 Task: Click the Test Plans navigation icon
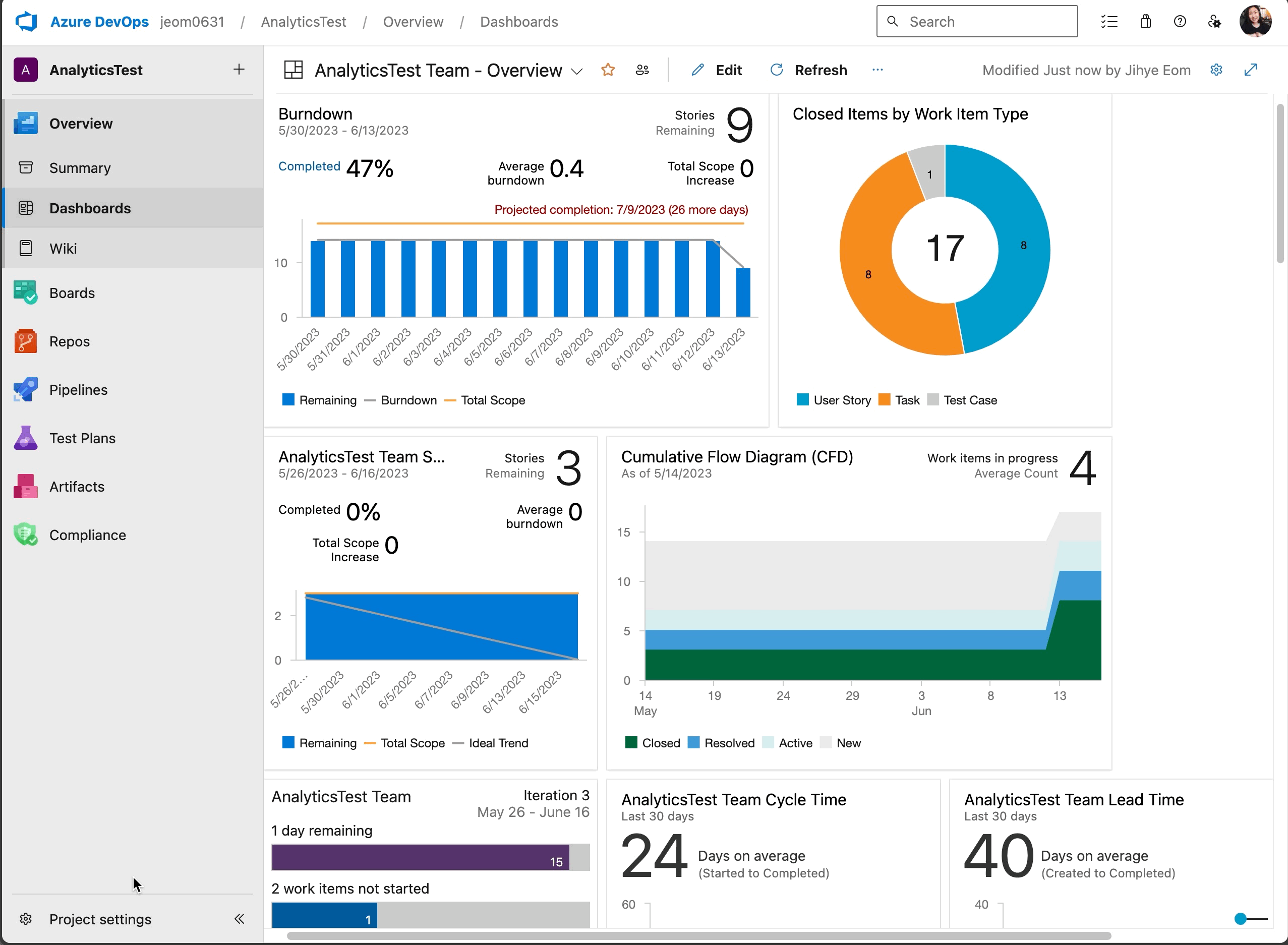tap(26, 437)
